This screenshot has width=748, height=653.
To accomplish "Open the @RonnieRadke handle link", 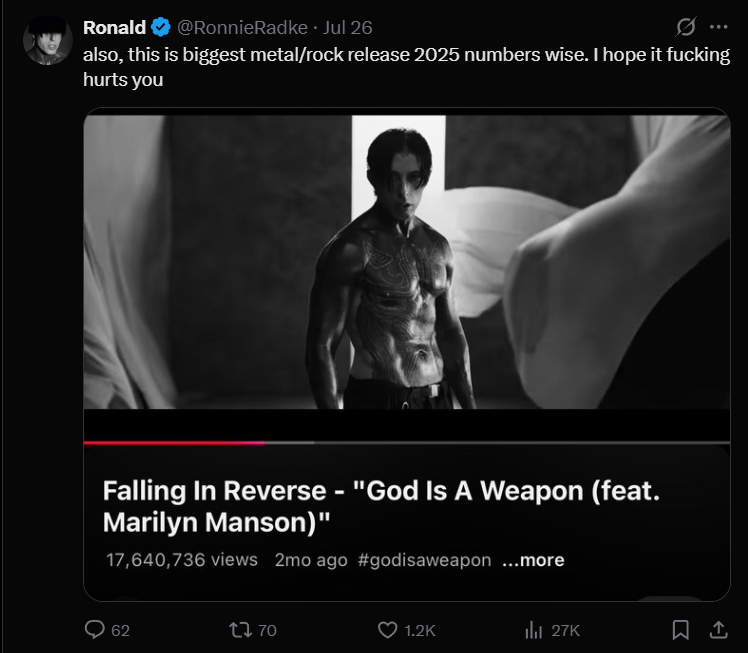I will (242, 28).
